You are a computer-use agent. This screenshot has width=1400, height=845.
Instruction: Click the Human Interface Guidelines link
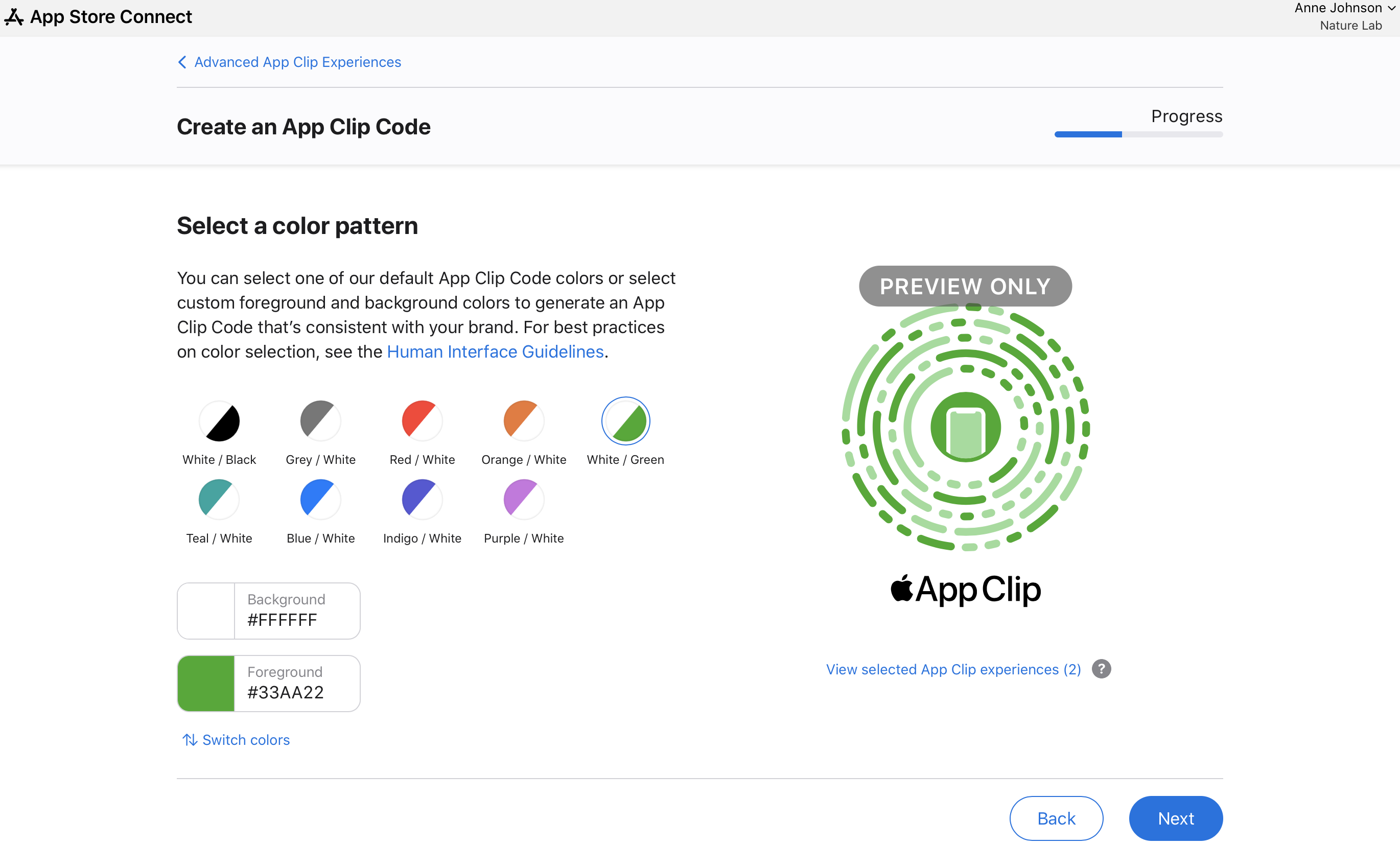pos(495,352)
